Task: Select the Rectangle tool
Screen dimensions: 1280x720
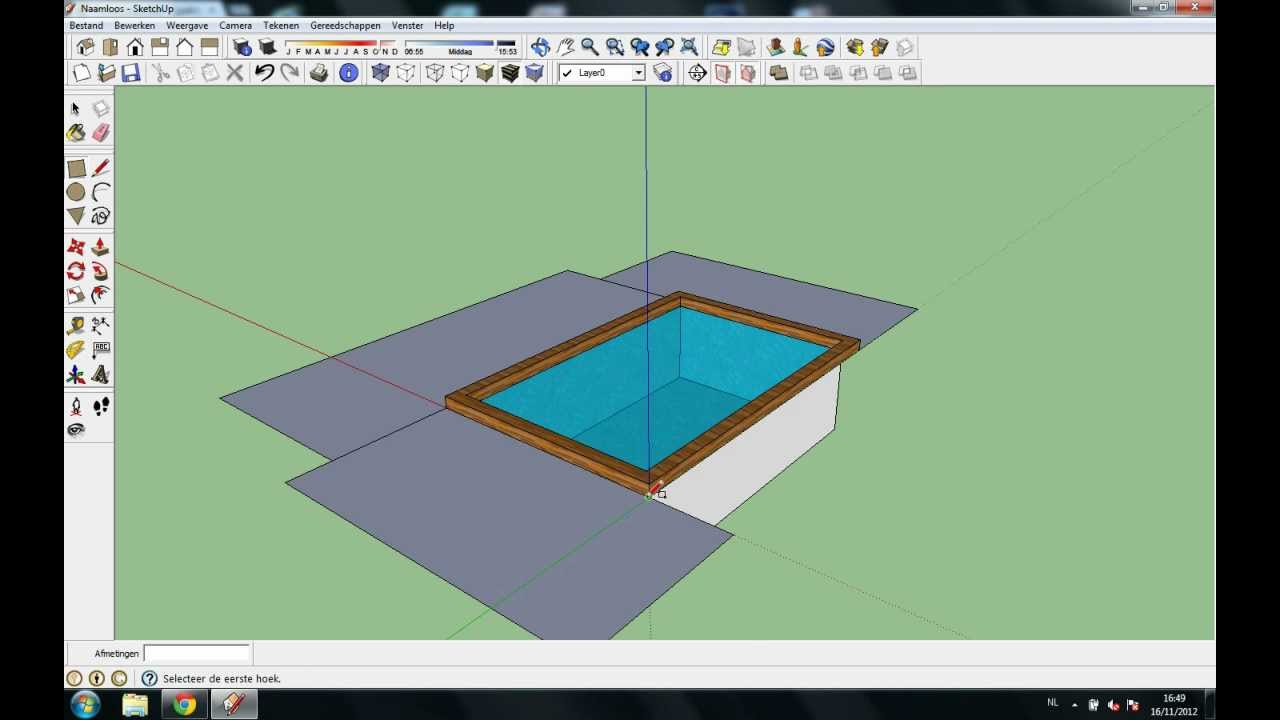Action: click(x=76, y=168)
